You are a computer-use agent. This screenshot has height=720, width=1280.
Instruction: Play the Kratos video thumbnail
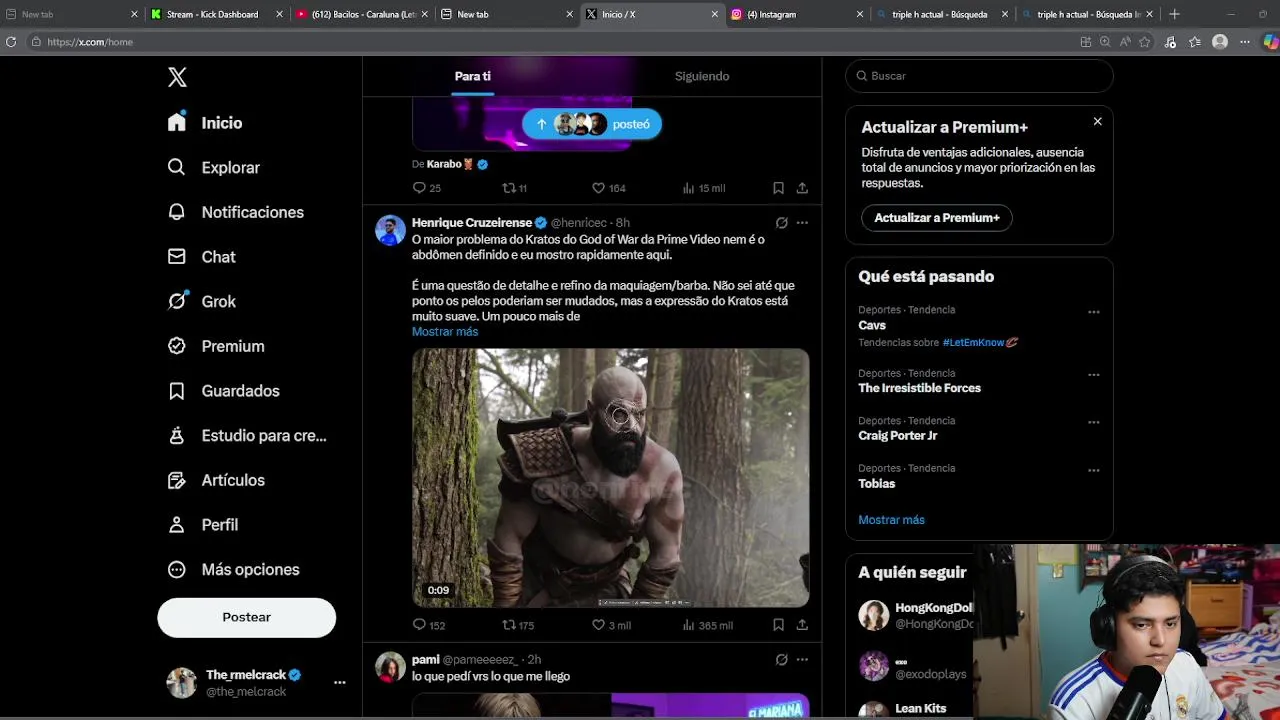click(610, 477)
